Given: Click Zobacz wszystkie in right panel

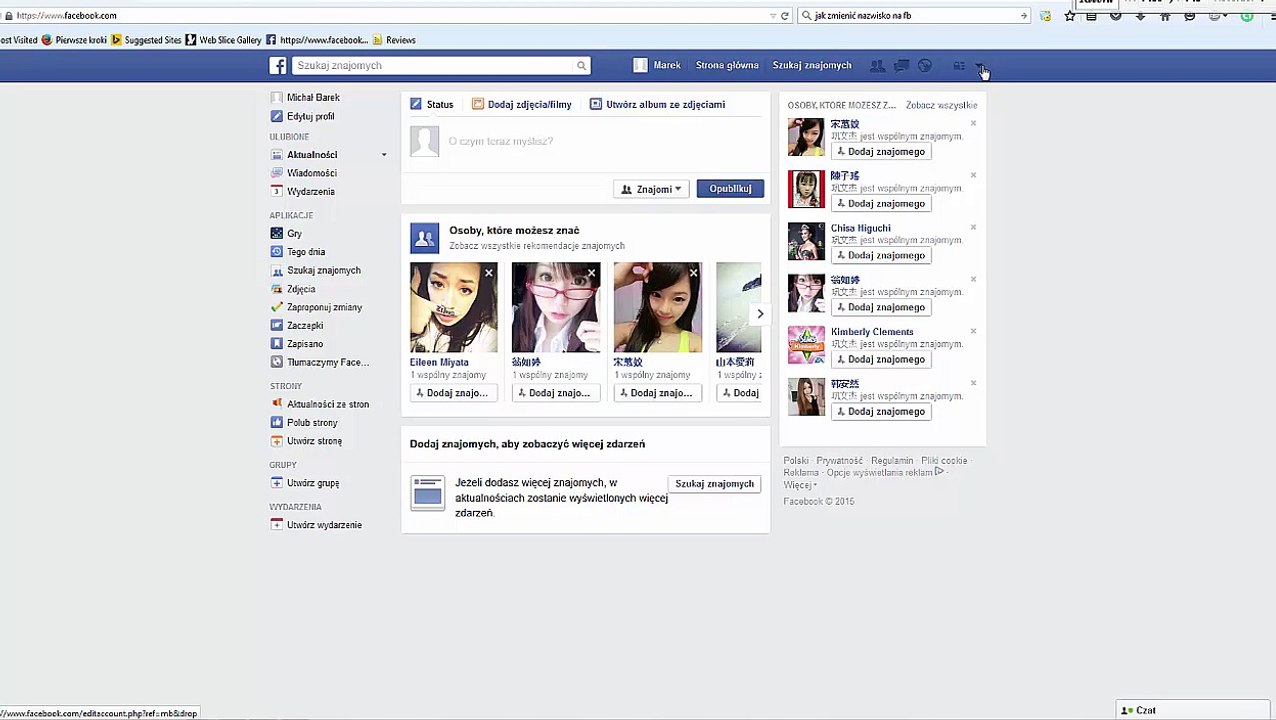Looking at the screenshot, I should tap(941, 105).
